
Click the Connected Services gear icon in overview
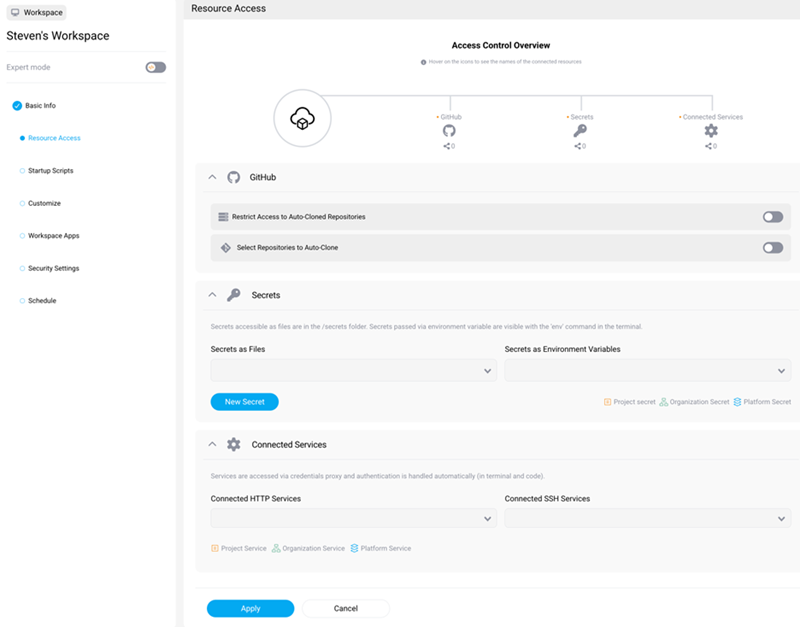(x=711, y=131)
